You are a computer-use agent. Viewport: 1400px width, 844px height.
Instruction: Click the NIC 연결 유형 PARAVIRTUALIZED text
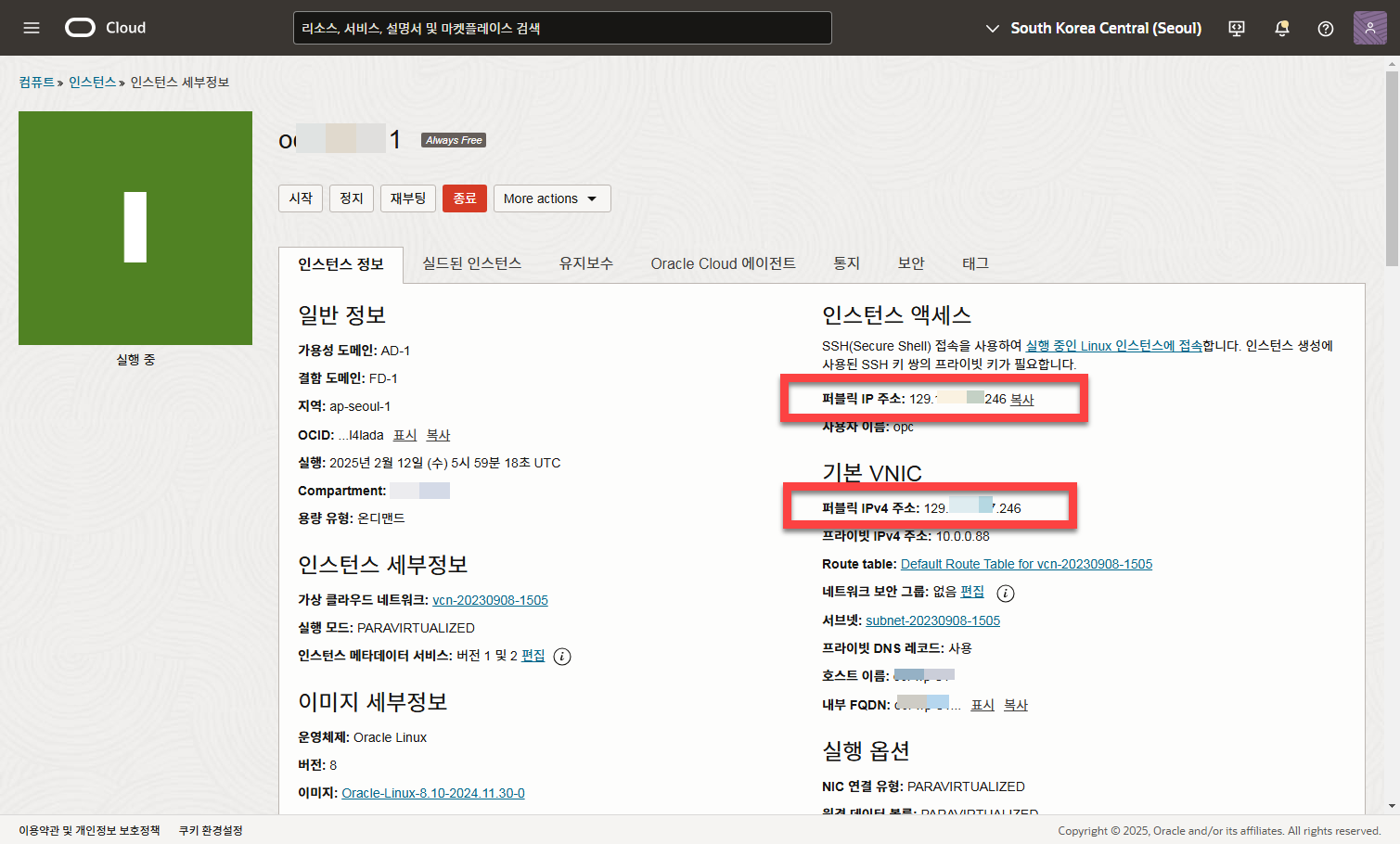pos(923,786)
